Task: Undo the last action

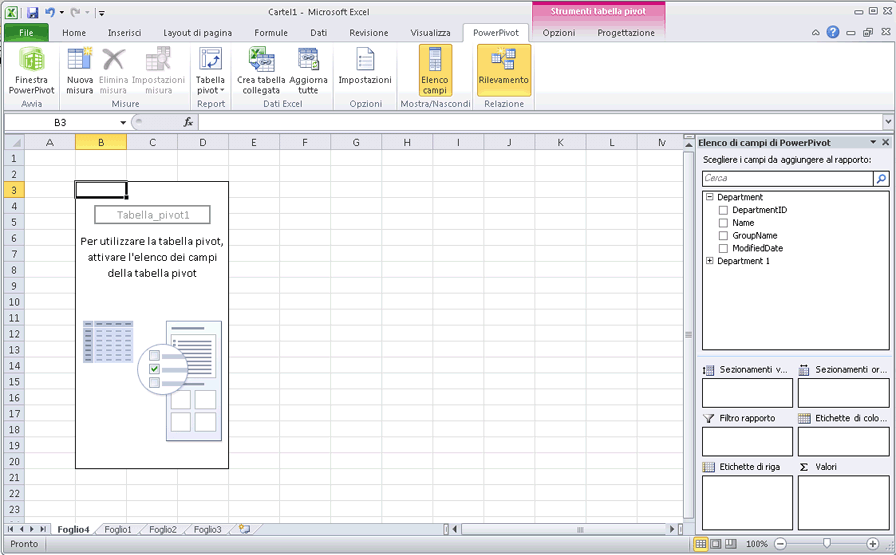Action: pyautogui.click(x=49, y=12)
